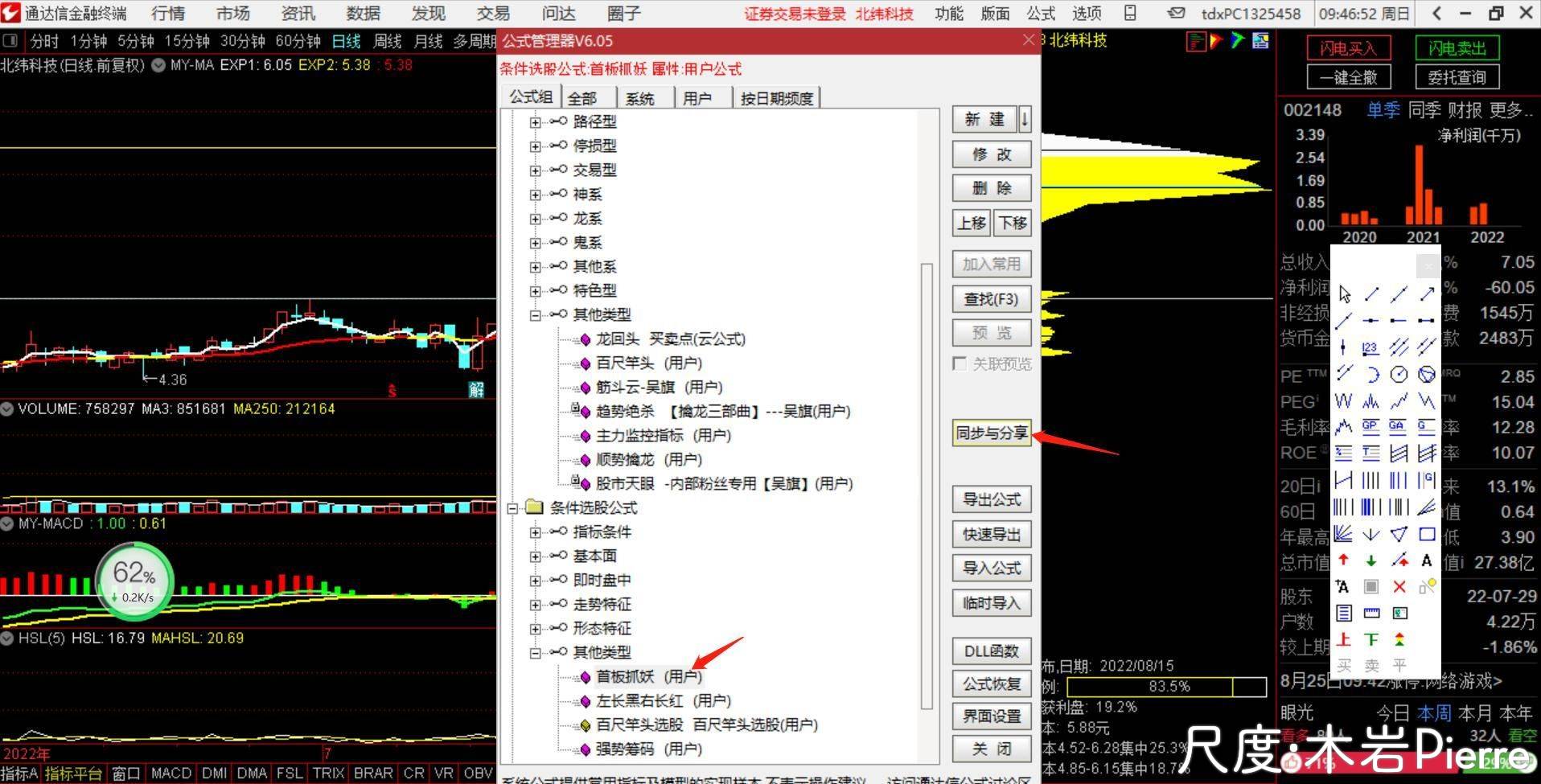Click the green down-arrow marker tool
The width and height of the screenshot is (1541, 784).
[x=1370, y=560]
